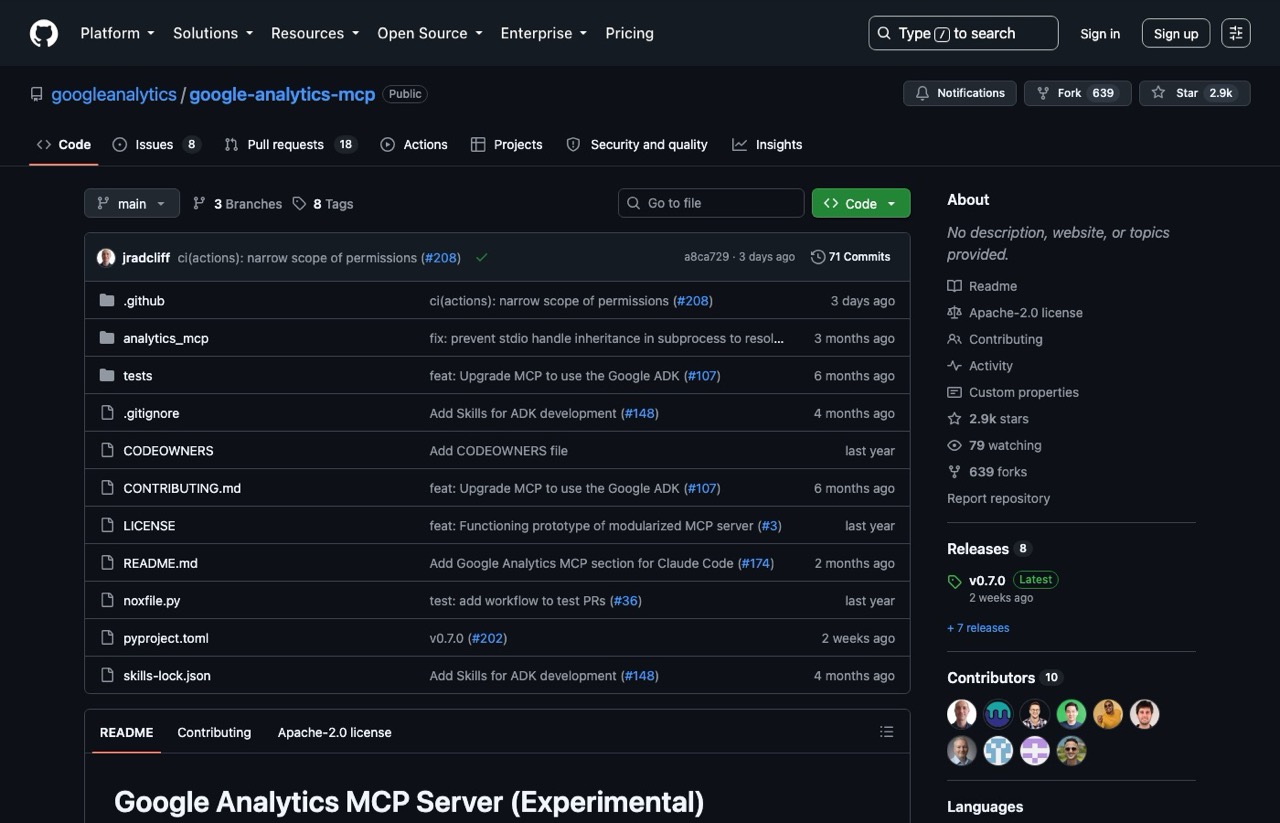Click the fork icon beside 639 forks
1280x823 pixels.
click(x=954, y=472)
